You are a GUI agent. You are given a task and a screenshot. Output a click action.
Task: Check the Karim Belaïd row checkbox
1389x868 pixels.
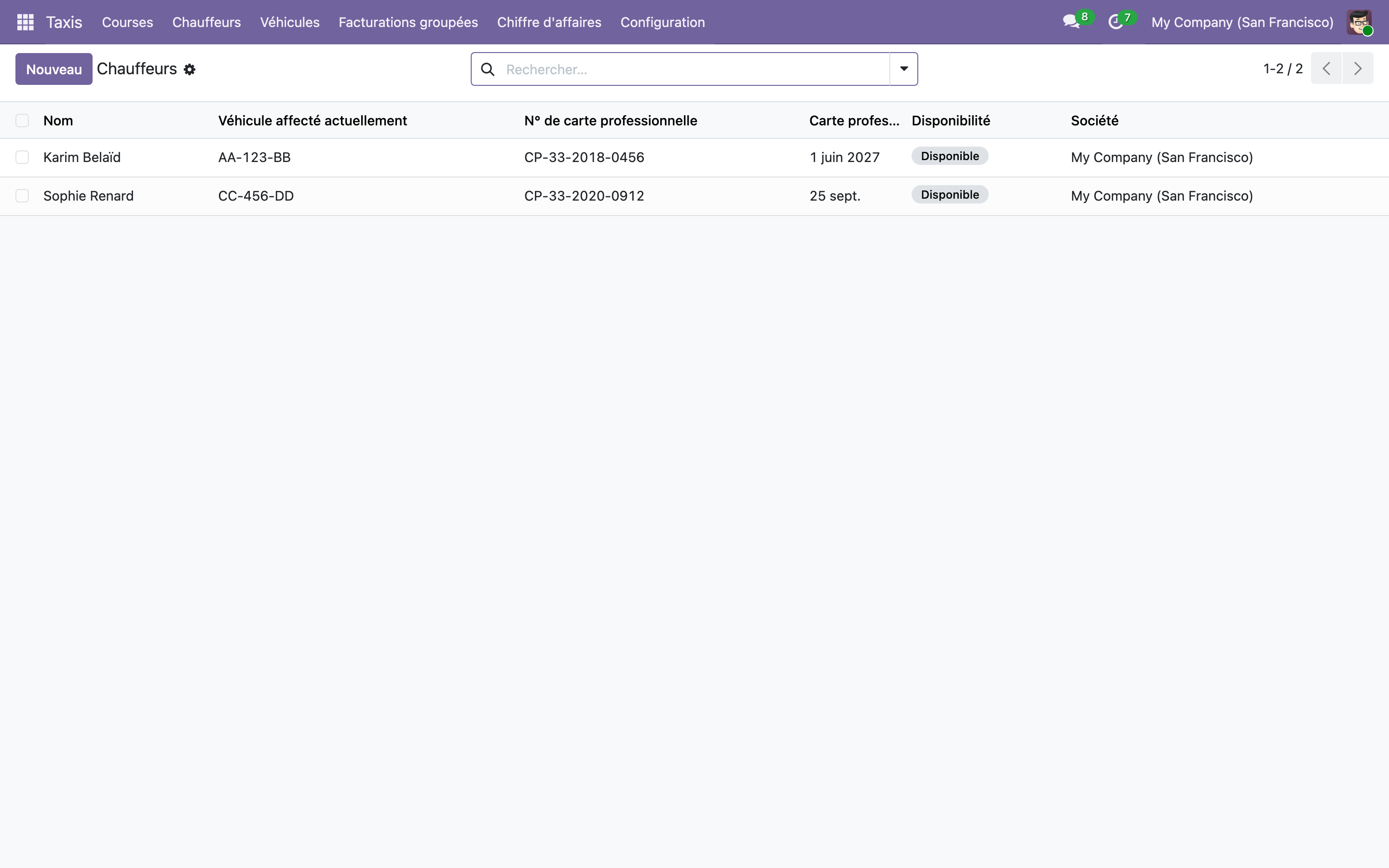point(22,157)
